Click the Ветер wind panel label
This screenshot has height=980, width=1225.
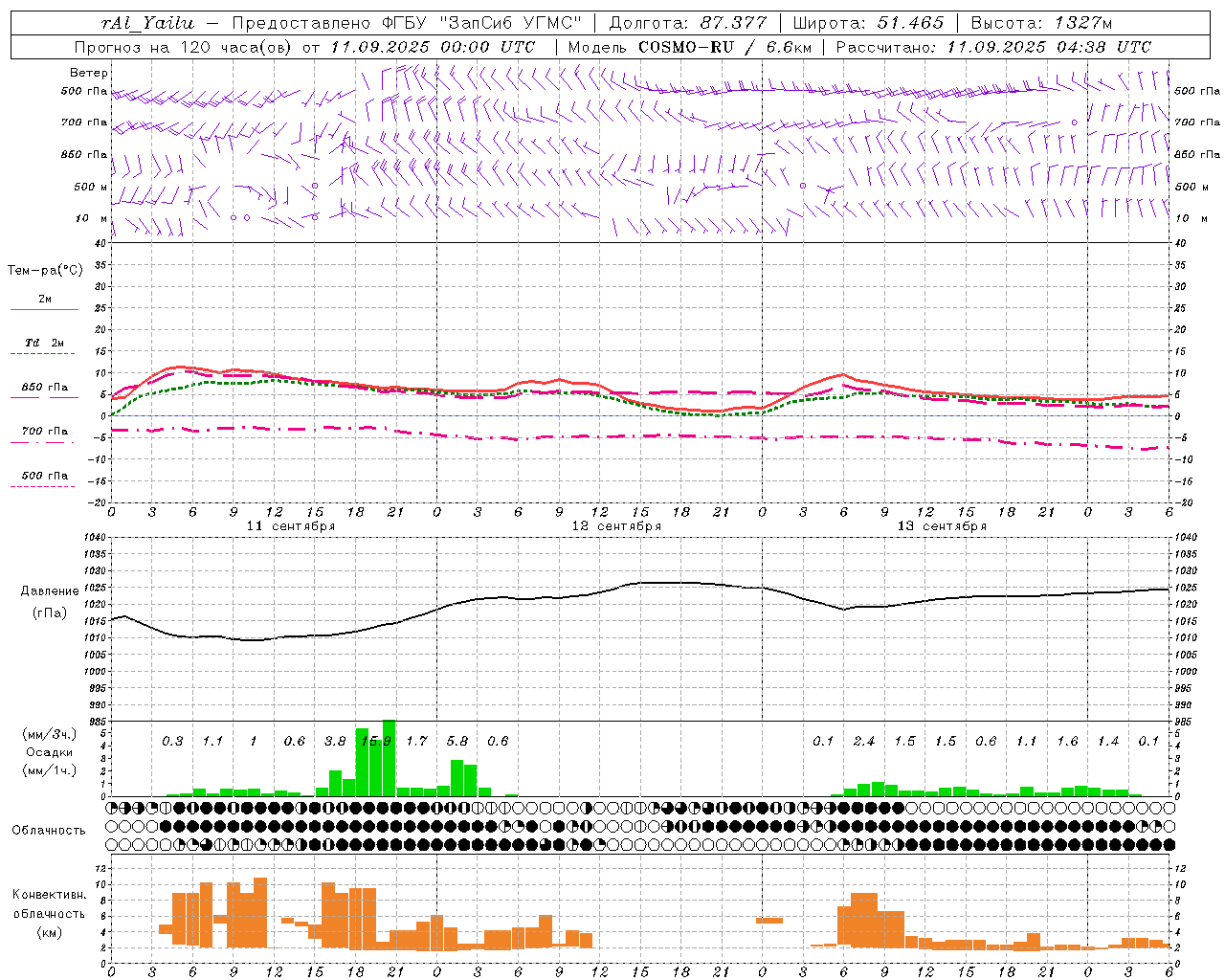89,73
